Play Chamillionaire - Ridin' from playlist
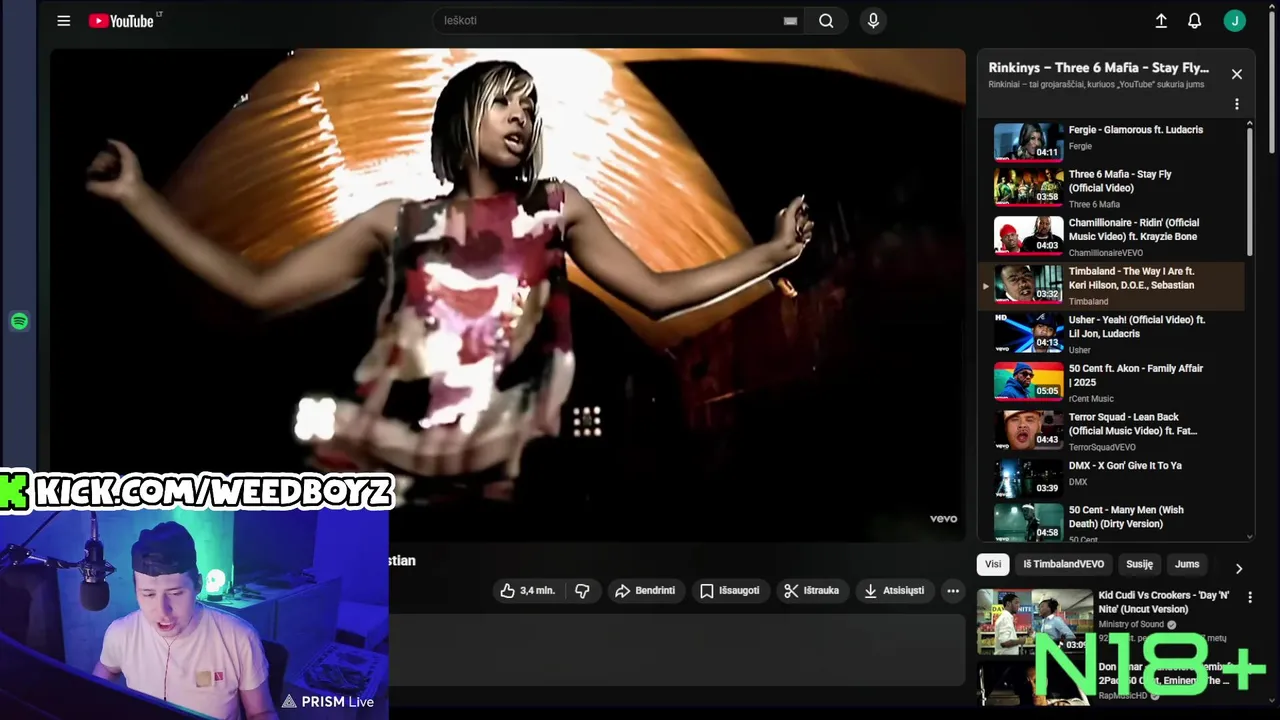1280x720 pixels. (1110, 236)
